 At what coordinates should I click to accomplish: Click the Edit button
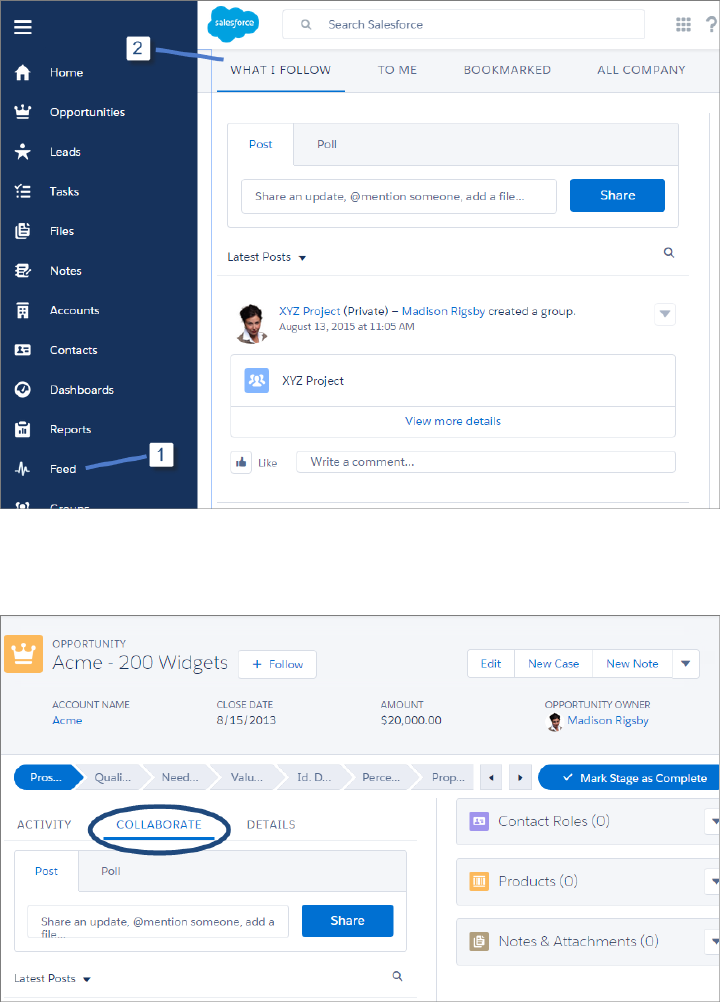[491, 664]
